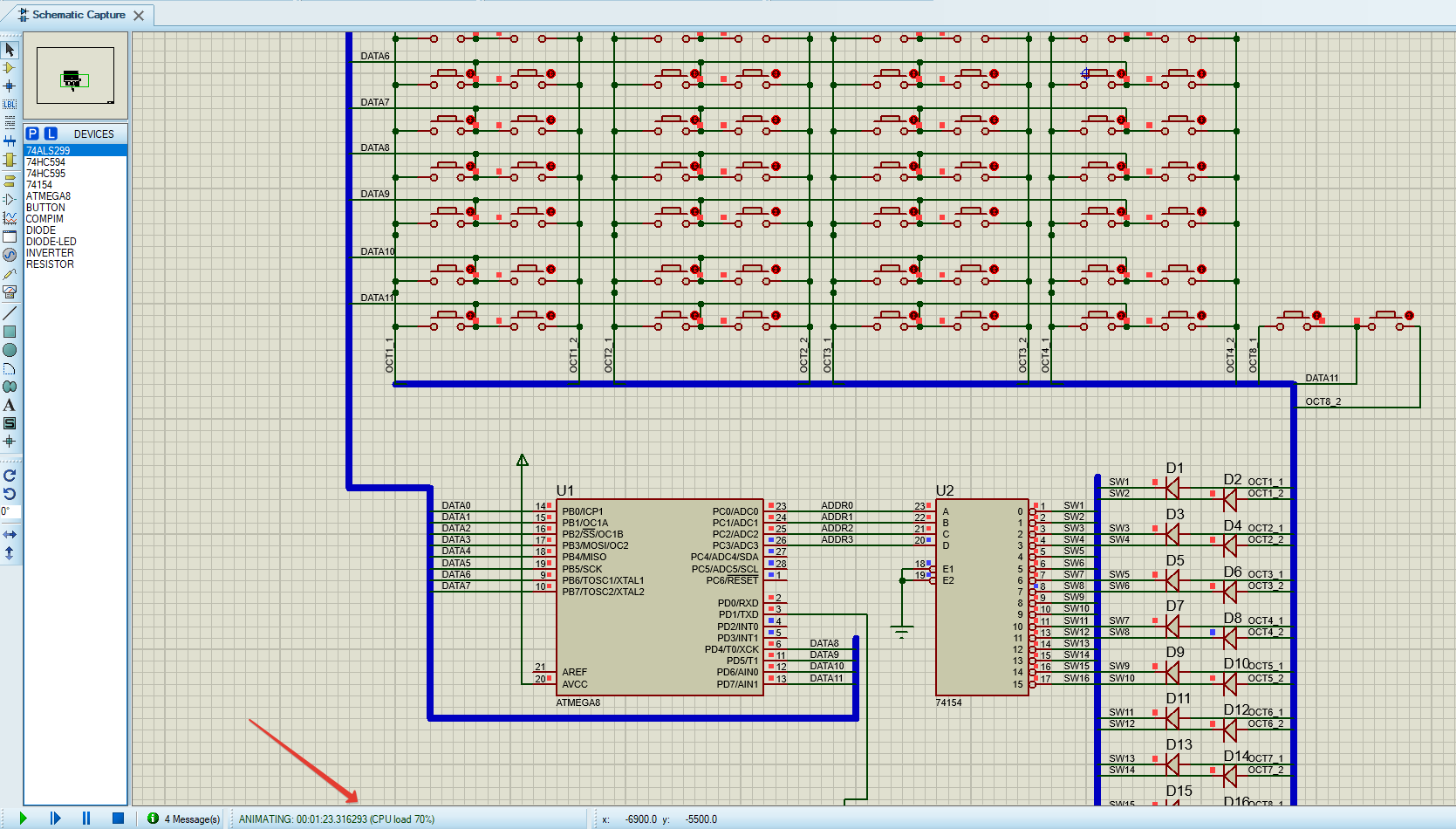Viewport: 1456px width, 829px height.
Task: Select the Selection Mode arrow tool
Action: click(x=10, y=50)
